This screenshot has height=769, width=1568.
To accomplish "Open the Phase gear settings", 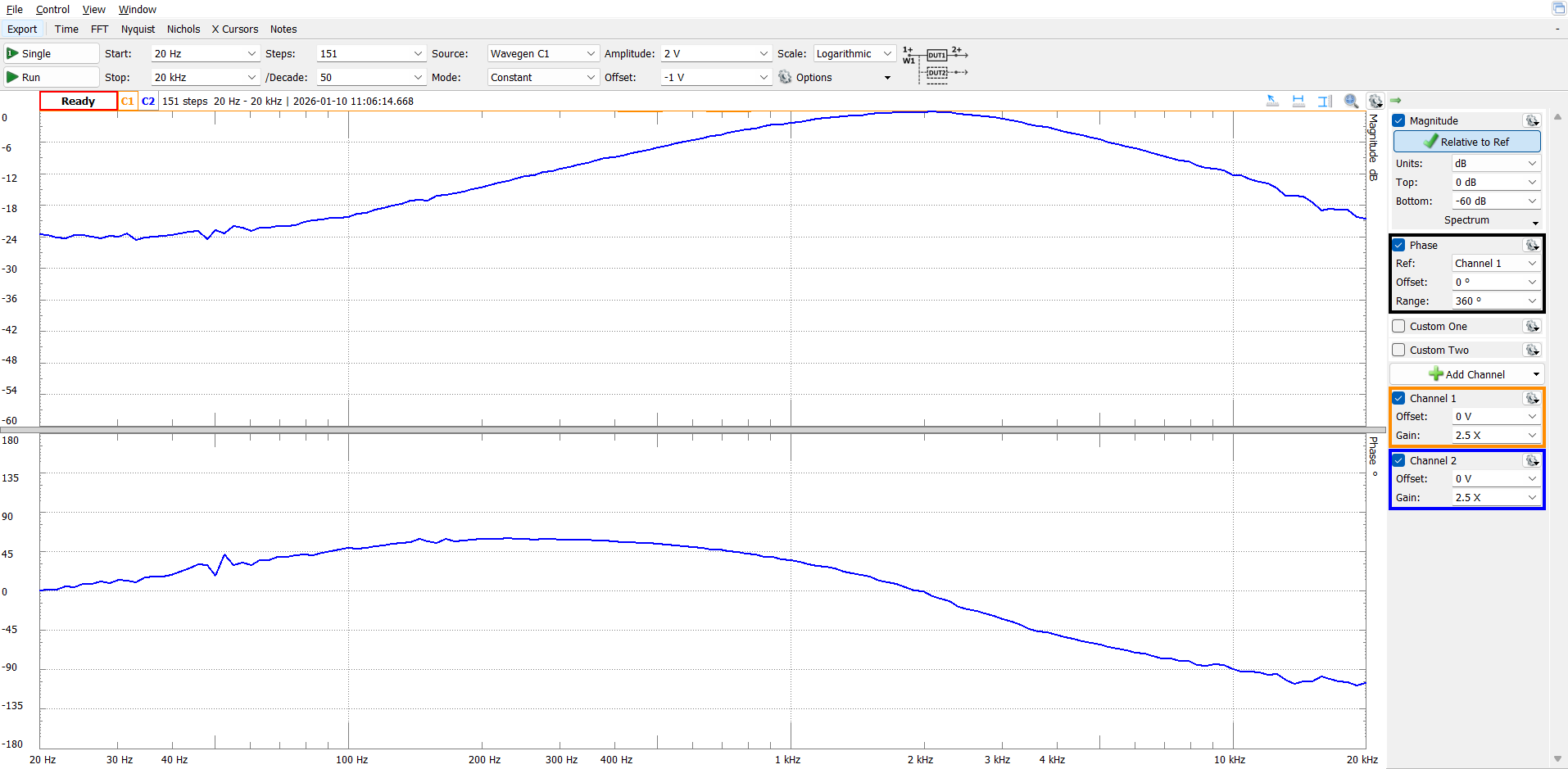I will [1531, 245].
